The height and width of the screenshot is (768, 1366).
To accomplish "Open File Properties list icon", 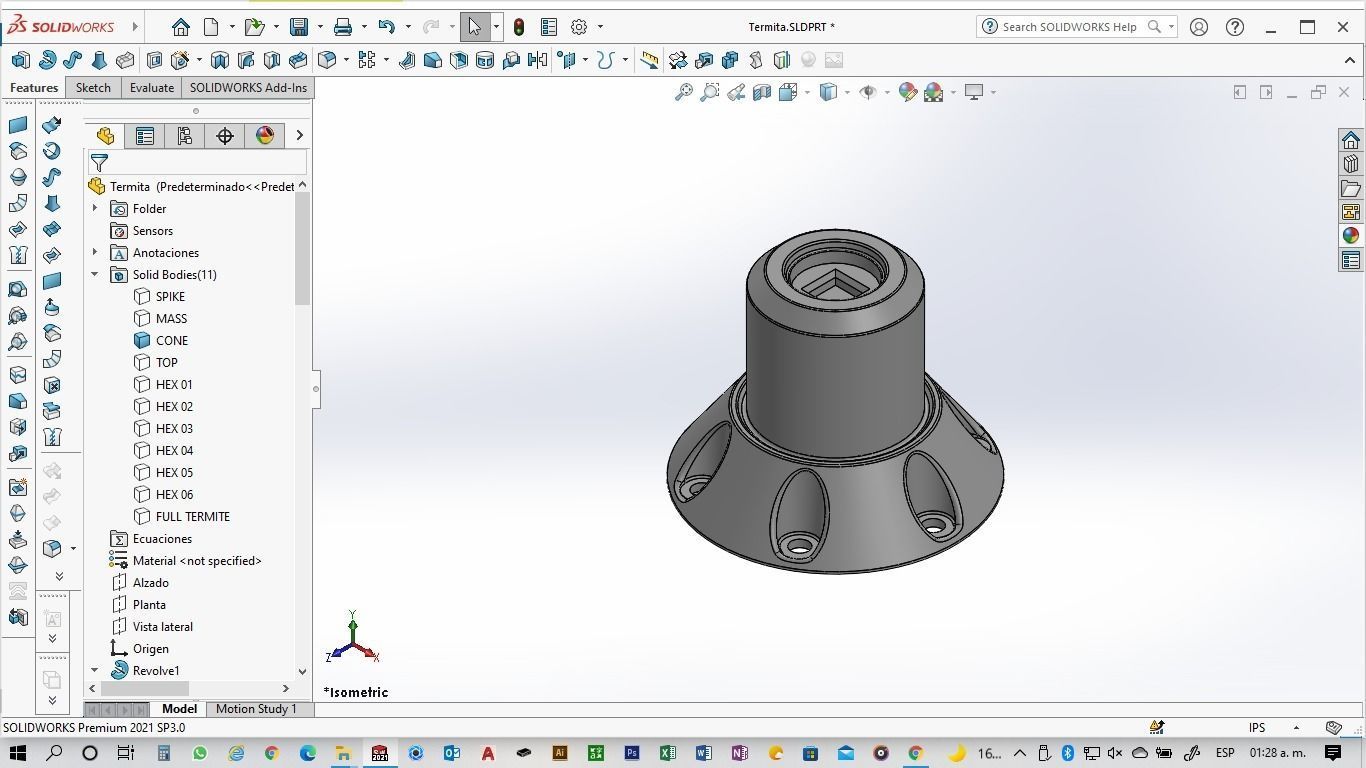I will point(548,27).
